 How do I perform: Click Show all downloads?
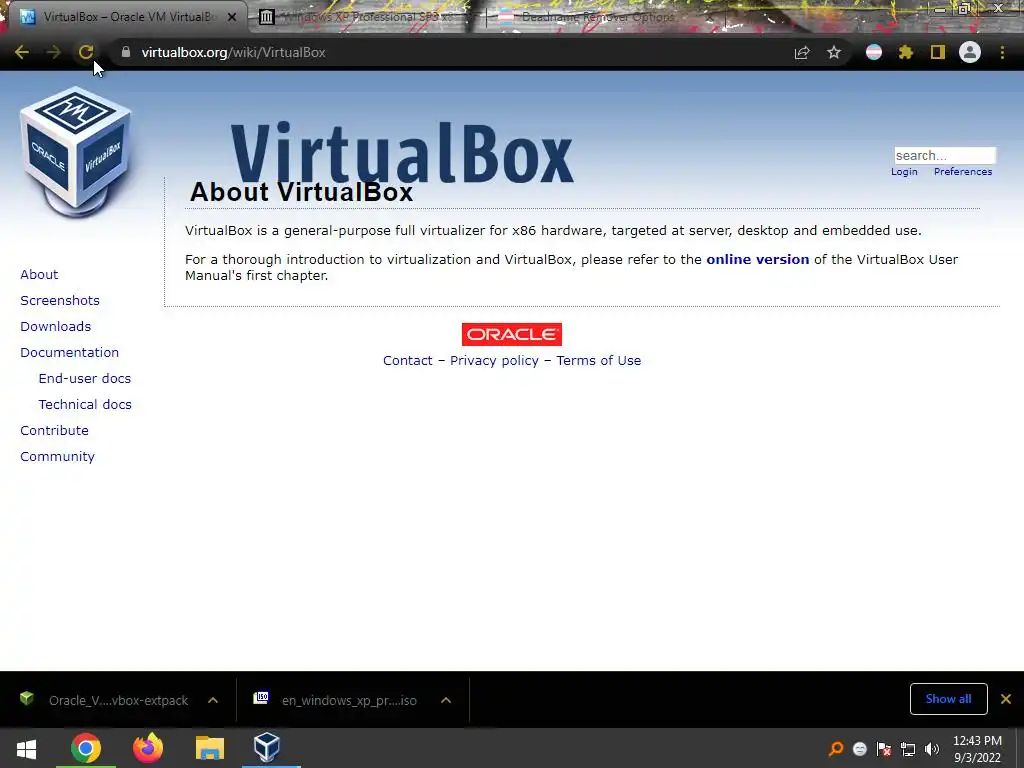click(x=948, y=699)
